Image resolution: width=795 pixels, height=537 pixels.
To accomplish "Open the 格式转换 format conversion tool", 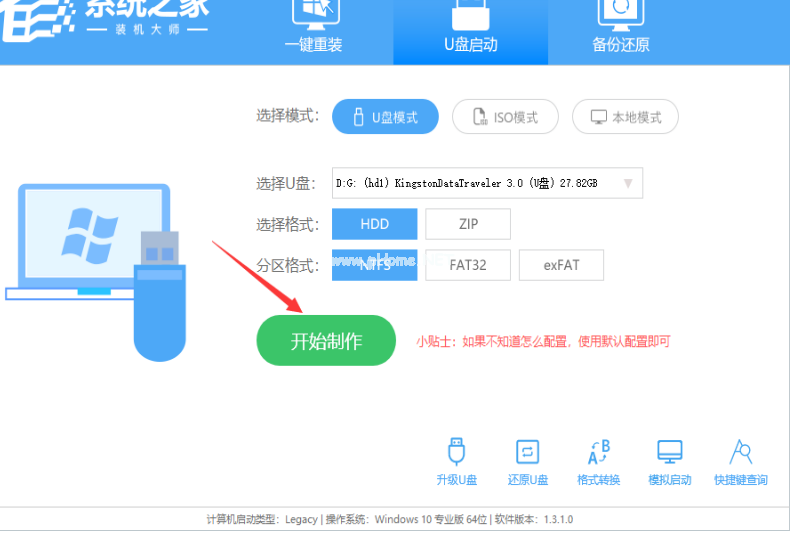I will click(598, 453).
